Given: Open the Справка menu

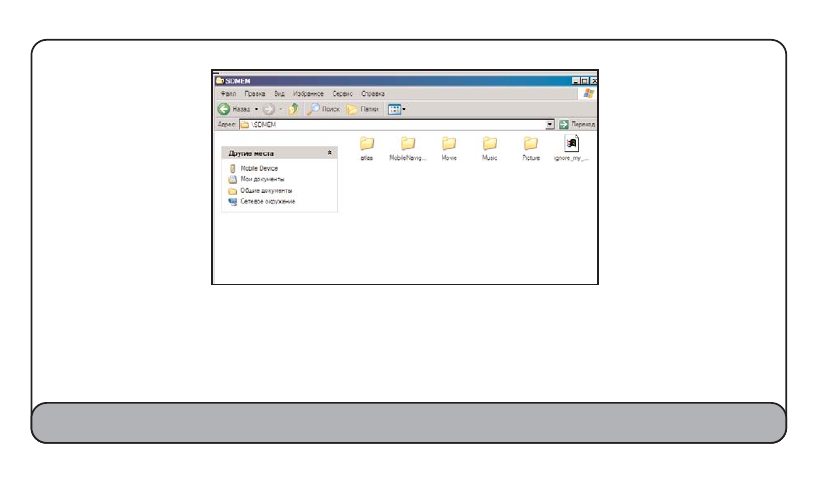Looking at the screenshot, I should pyautogui.click(x=373, y=93).
